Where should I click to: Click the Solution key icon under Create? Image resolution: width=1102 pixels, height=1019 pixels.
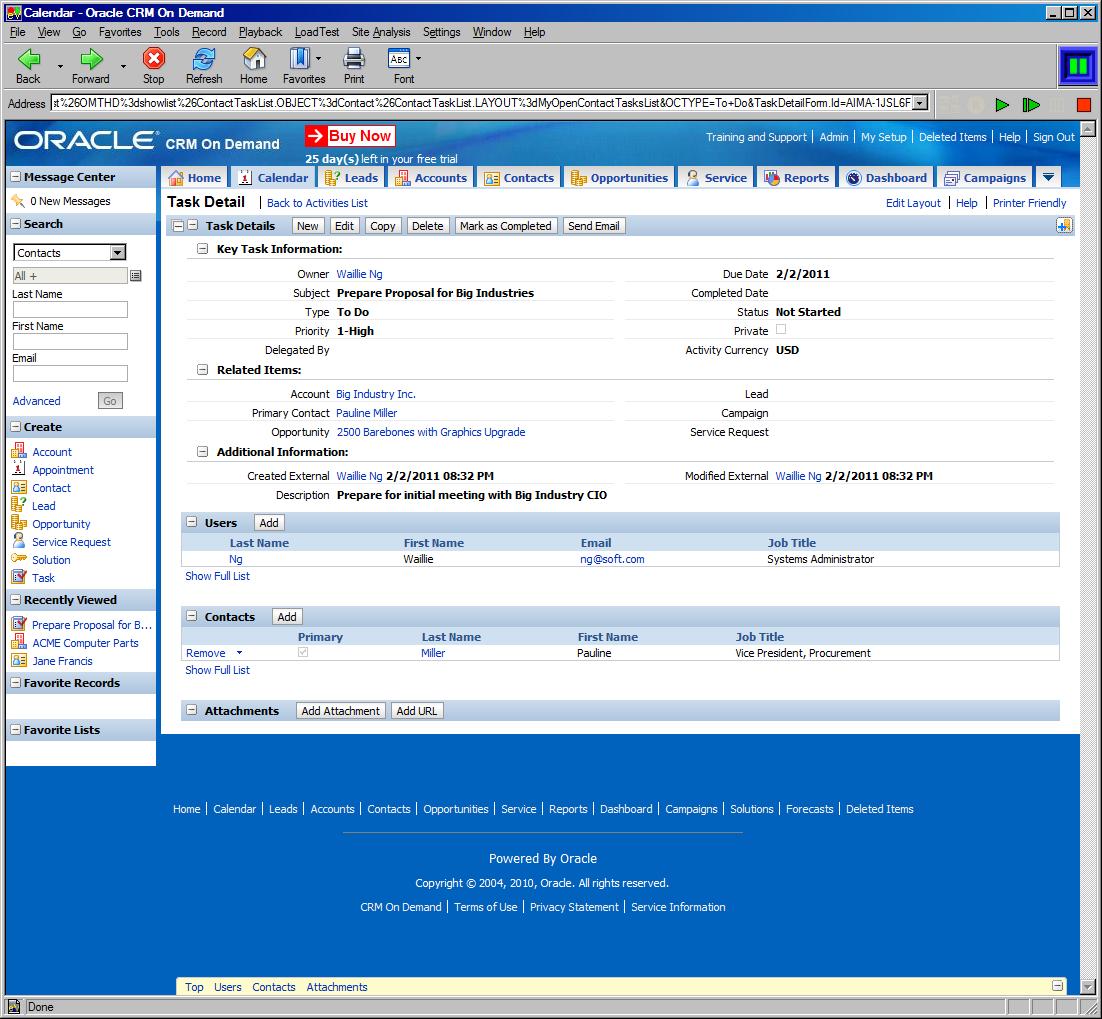coord(19,559)
